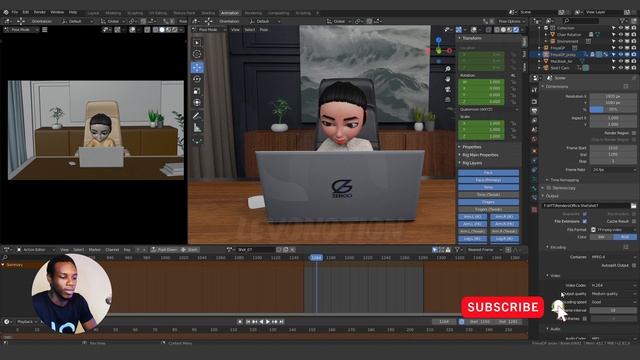The image size is (640, 360).
Task: Select the Measure tool in main viewport
Action: click(x=197, y=128)
